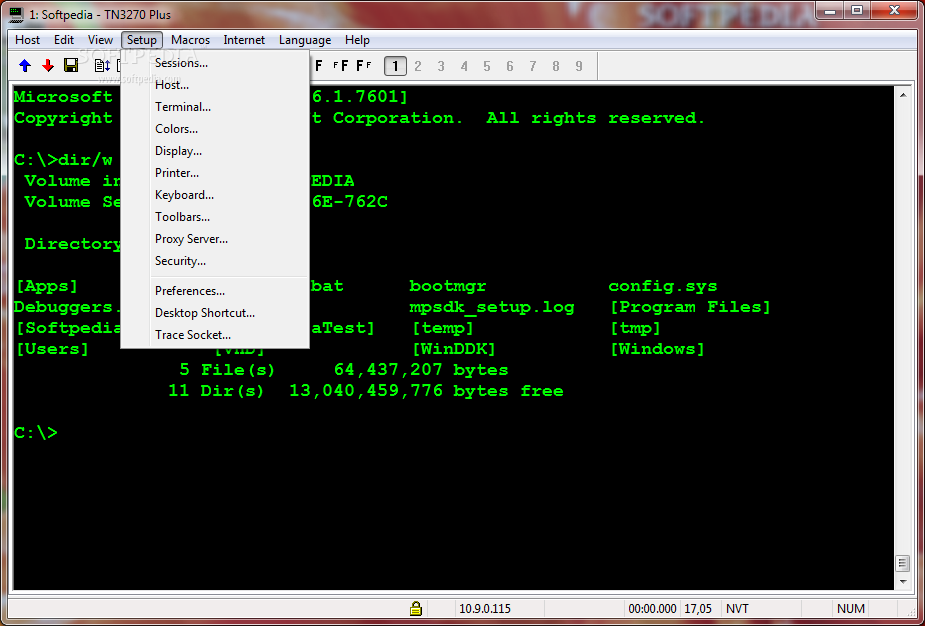This screenshot has height=626, width=925.
Task: Select session button 7 in toolbar
Action: 533,66
